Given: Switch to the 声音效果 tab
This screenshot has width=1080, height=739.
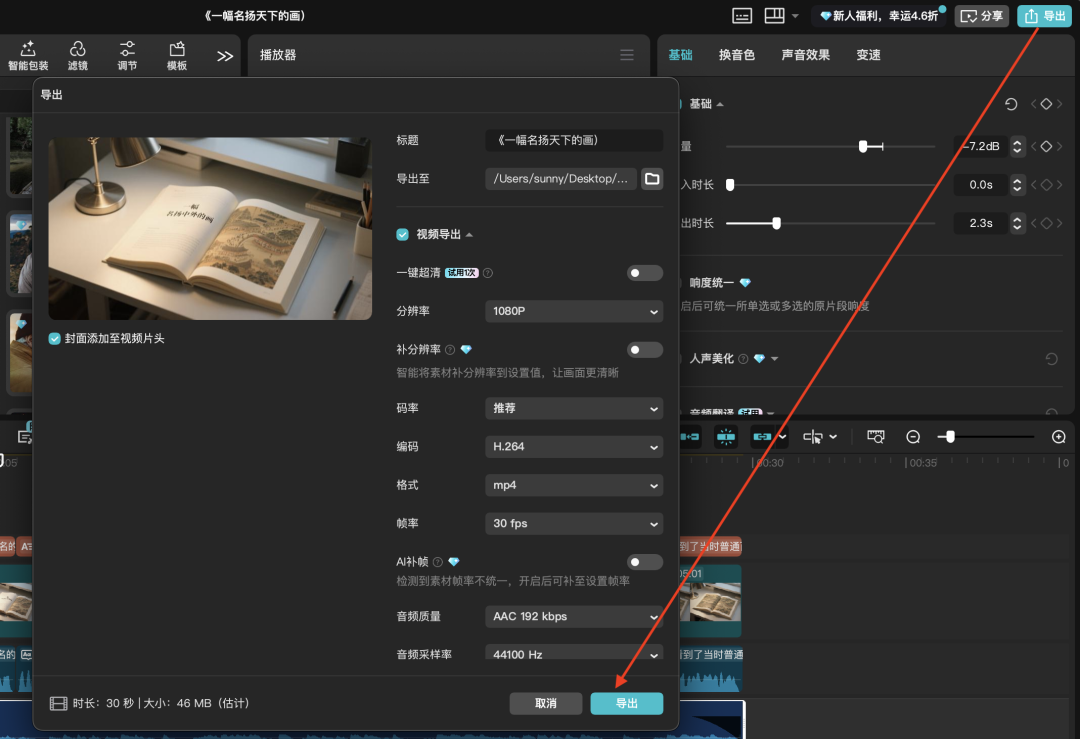Looking at the screenshot, I should (805, 55).
